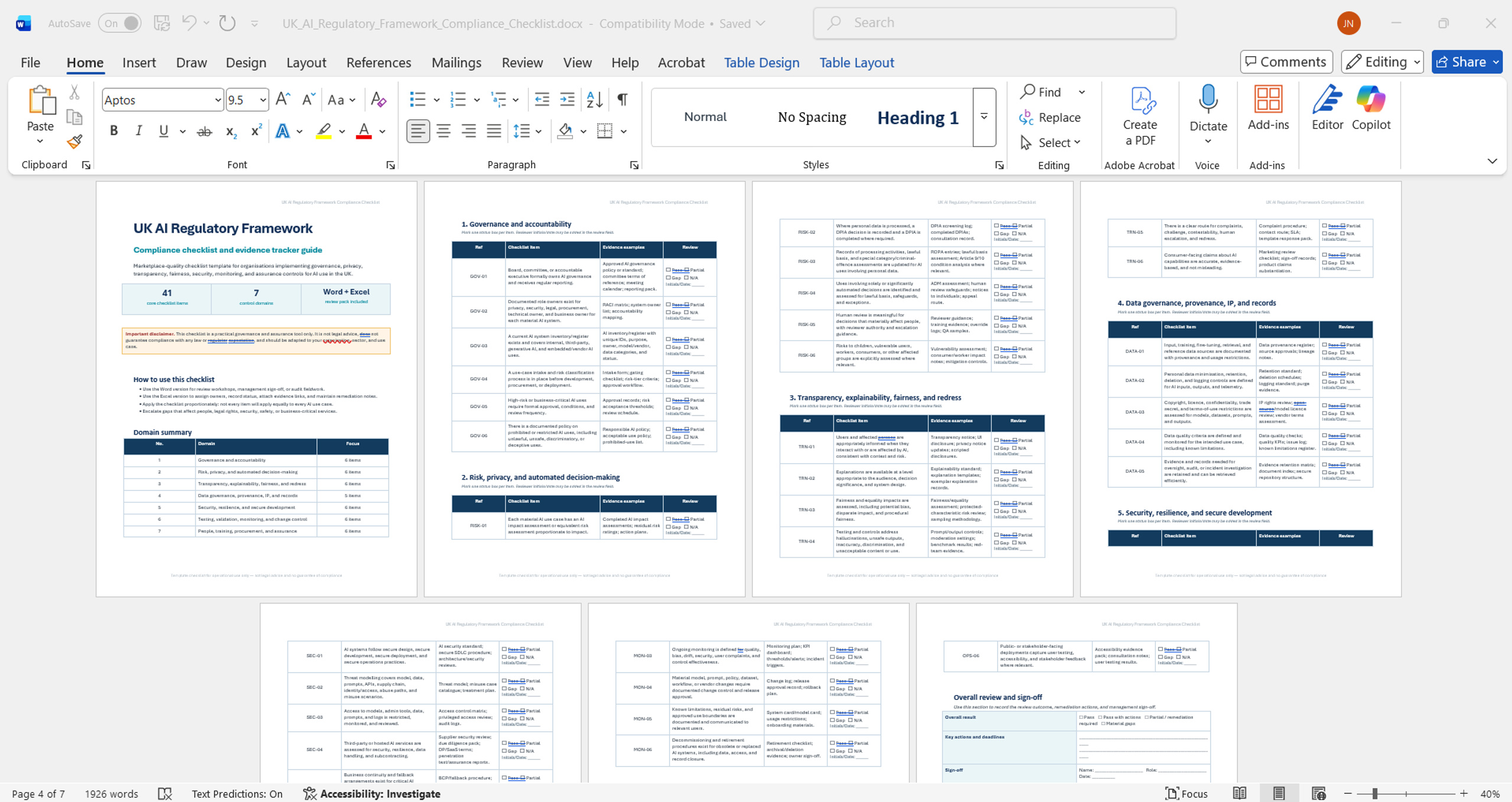This screenshot has width=1512, height=802.
Task: Start Dictate microphone
Action: [1208, 107]
